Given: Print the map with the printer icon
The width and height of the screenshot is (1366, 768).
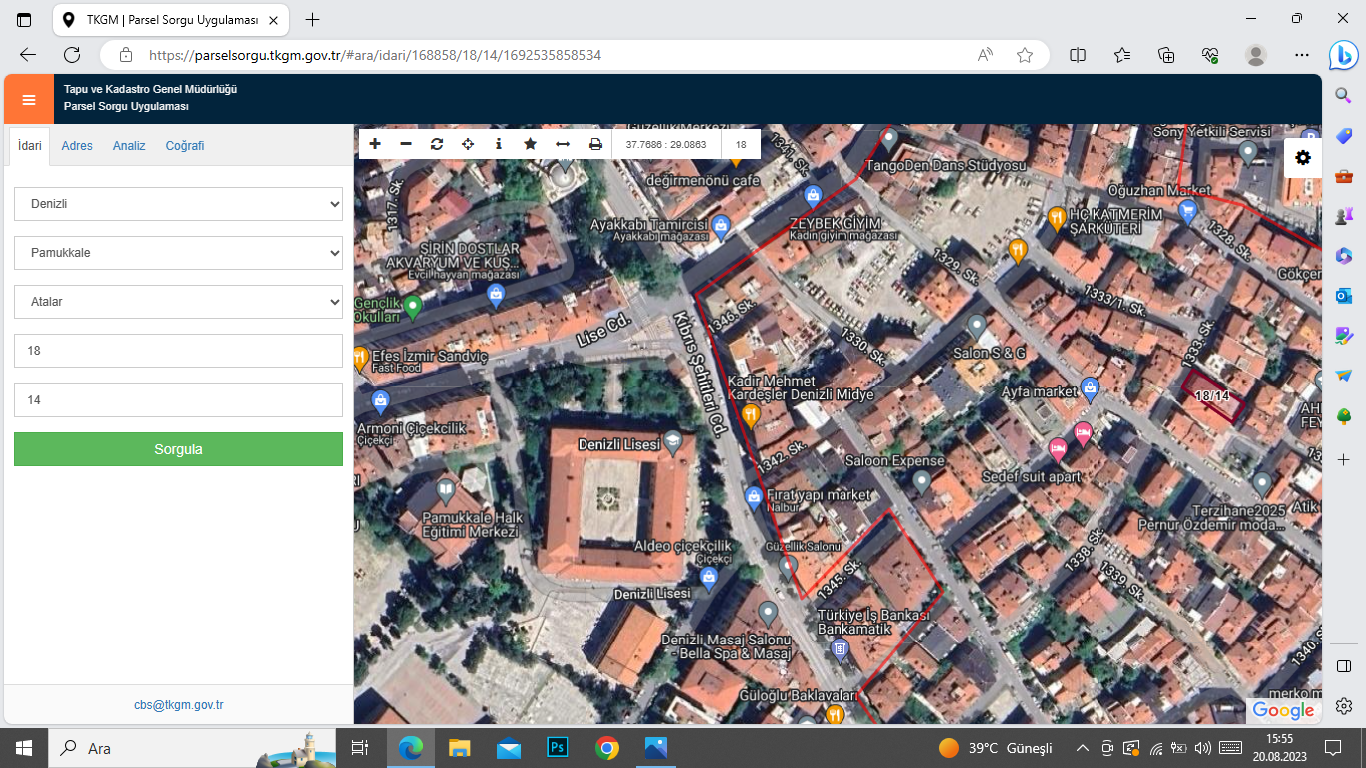Looking at the screenshot, I should tap(595, 144).
